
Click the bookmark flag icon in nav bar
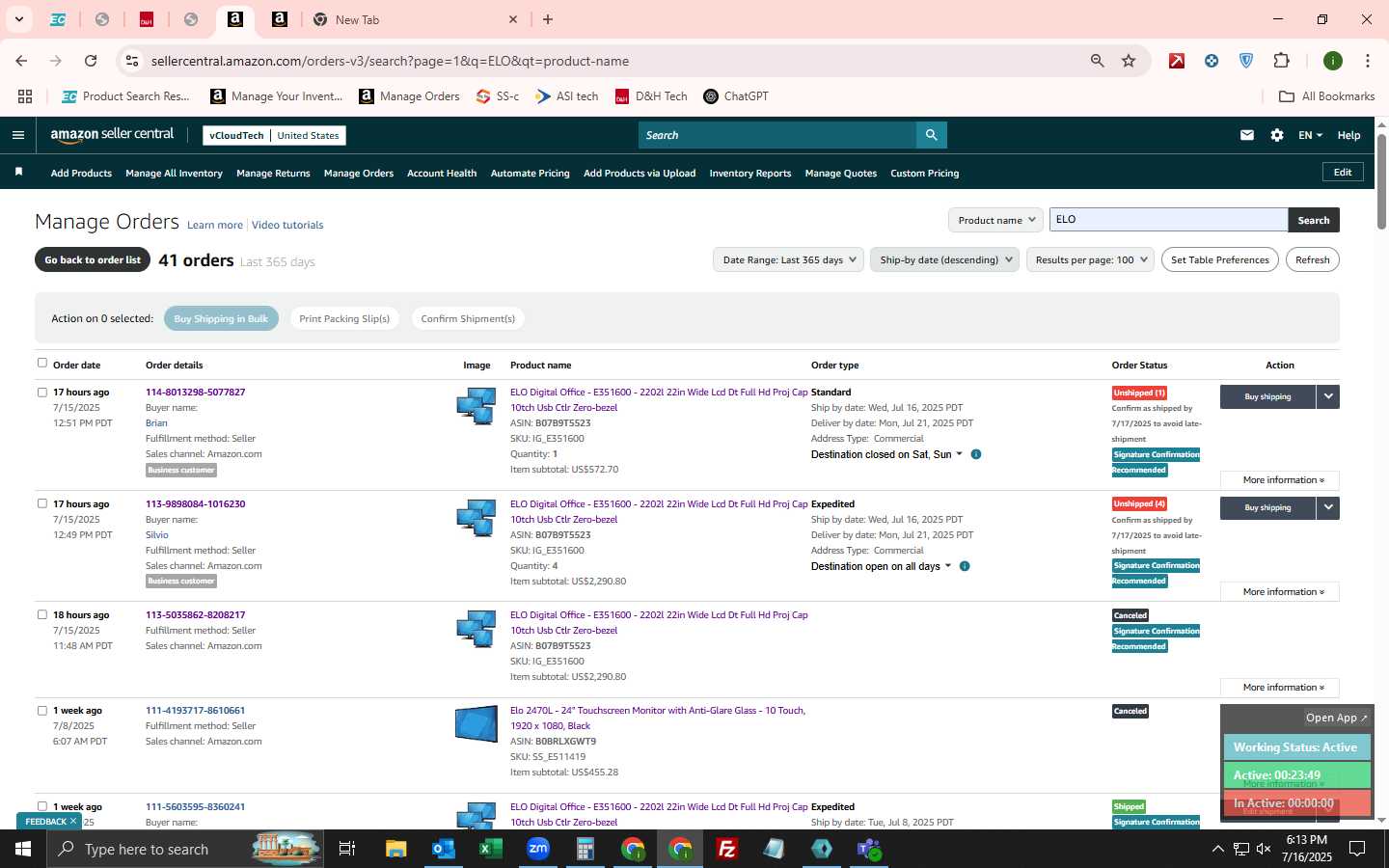coord(18,172)
